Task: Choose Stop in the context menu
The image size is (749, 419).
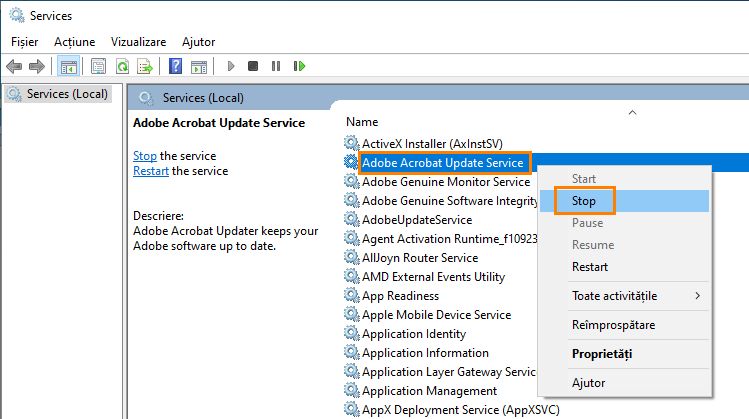Action: tap(624, 201)
